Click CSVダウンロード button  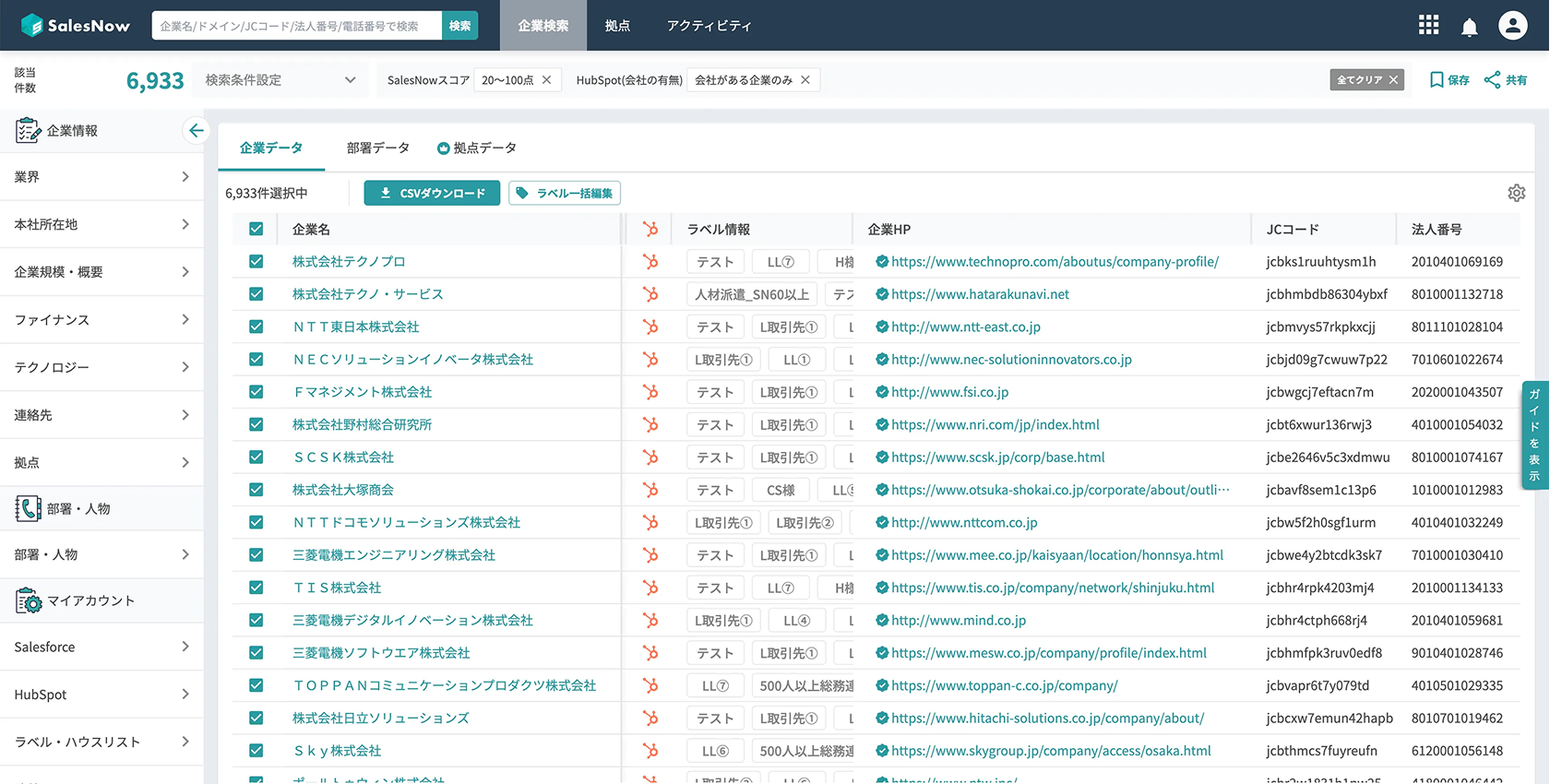click(432, 193)
